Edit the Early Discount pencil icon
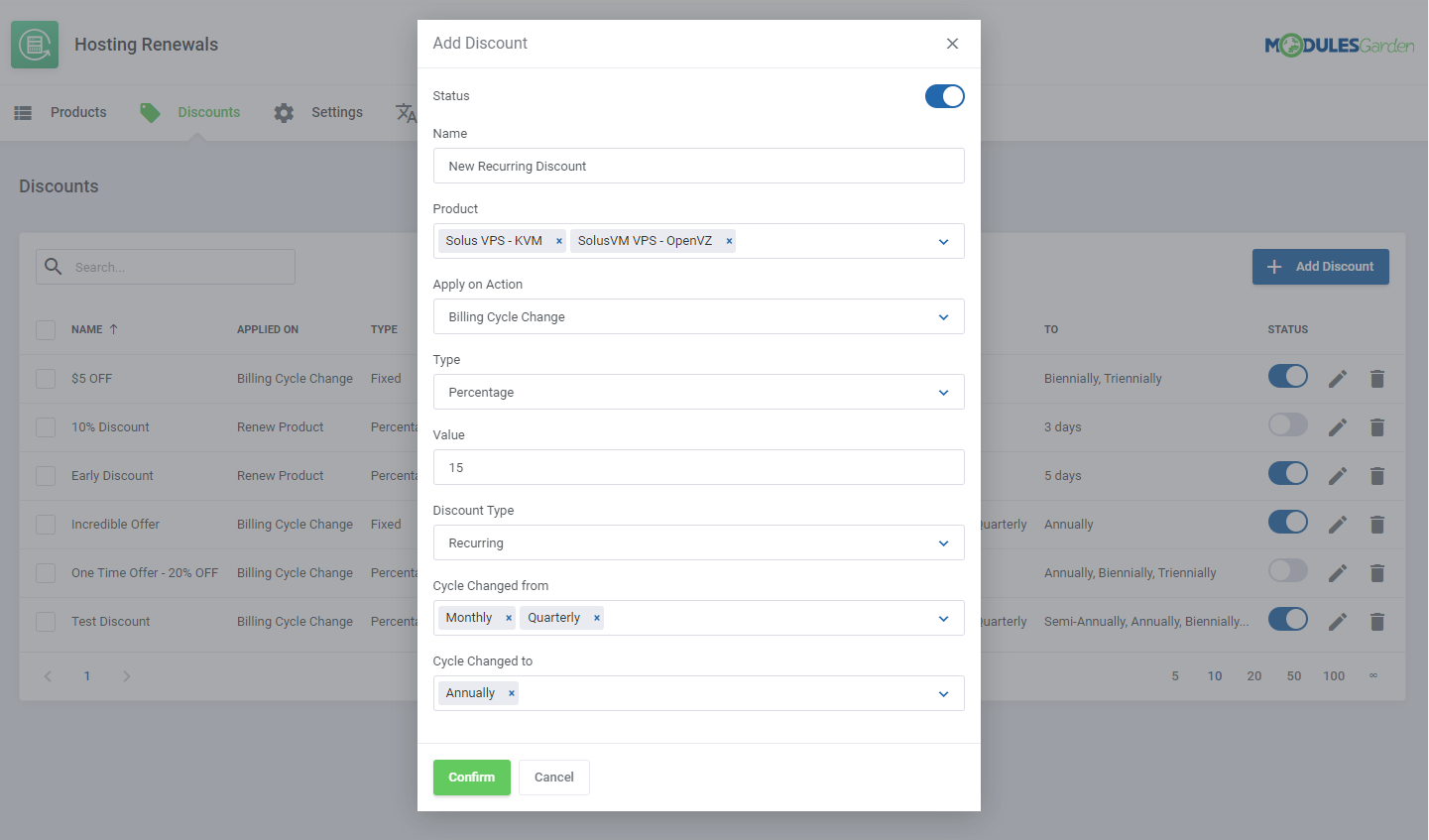1429x840 pixels. 1338,476
